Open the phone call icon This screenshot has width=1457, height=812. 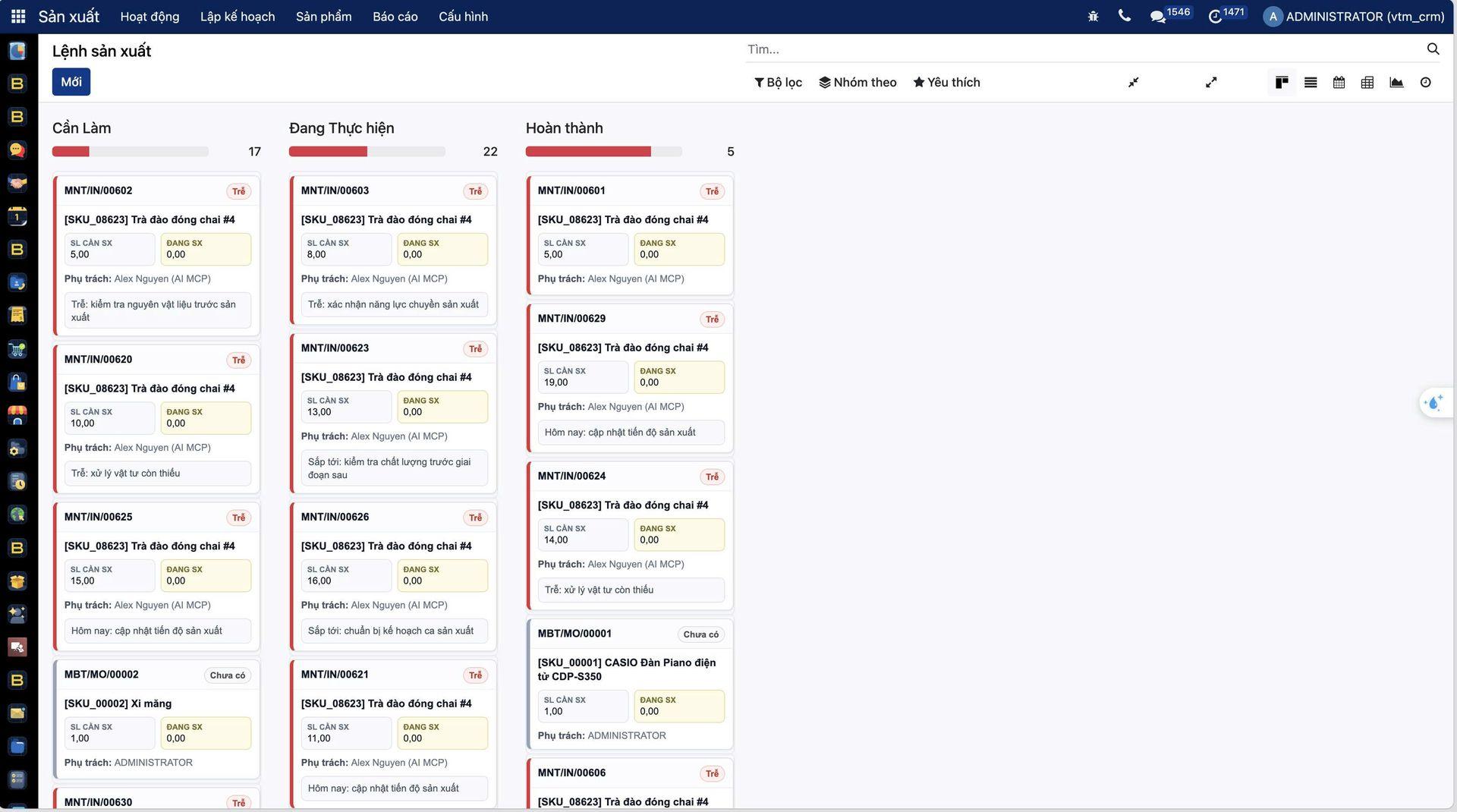(1125, 16)
